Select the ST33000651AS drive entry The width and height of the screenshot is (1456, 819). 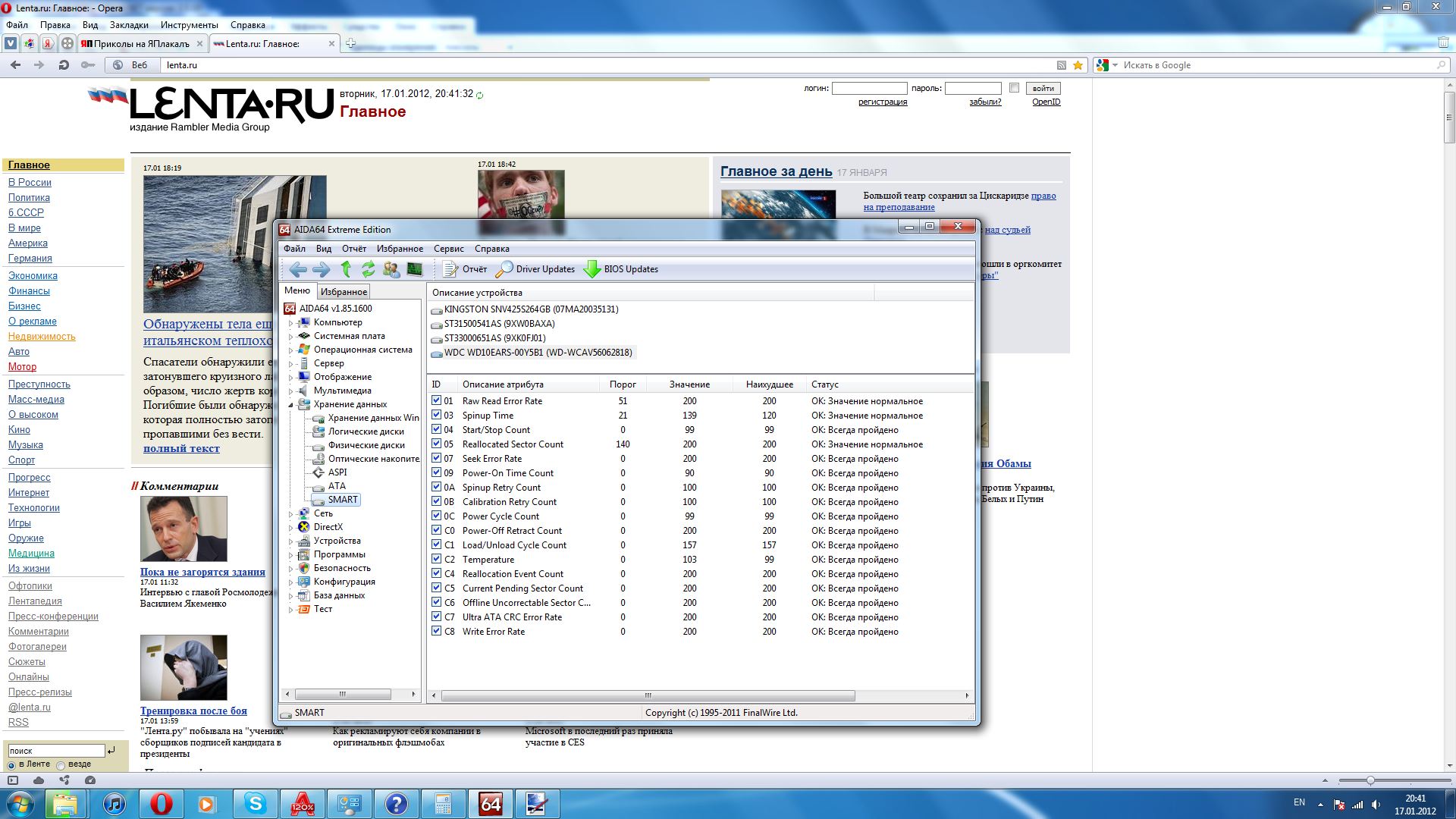pyautogui.click(x=488, y=338)
